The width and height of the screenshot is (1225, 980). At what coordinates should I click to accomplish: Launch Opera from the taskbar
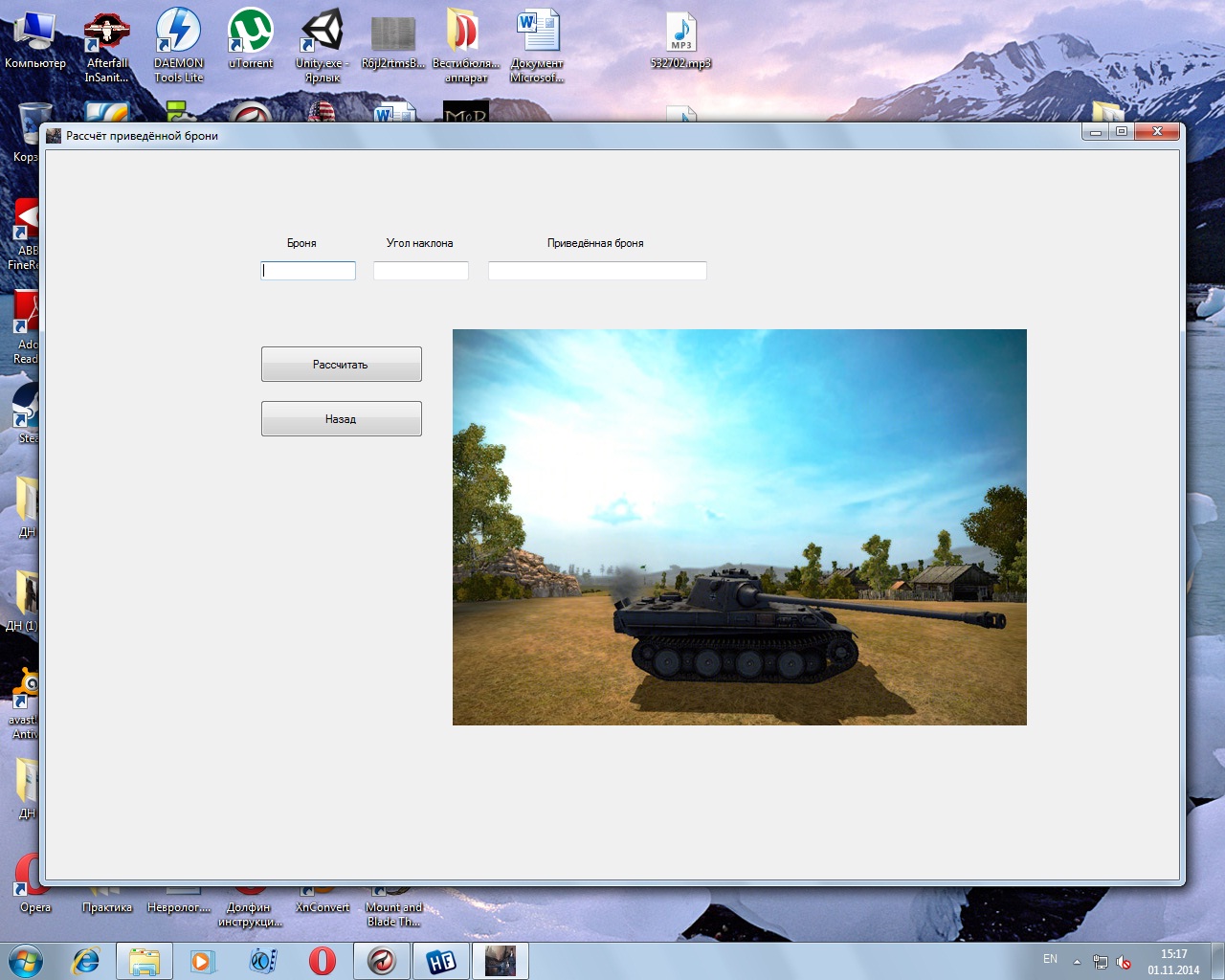tap(323, 960)
